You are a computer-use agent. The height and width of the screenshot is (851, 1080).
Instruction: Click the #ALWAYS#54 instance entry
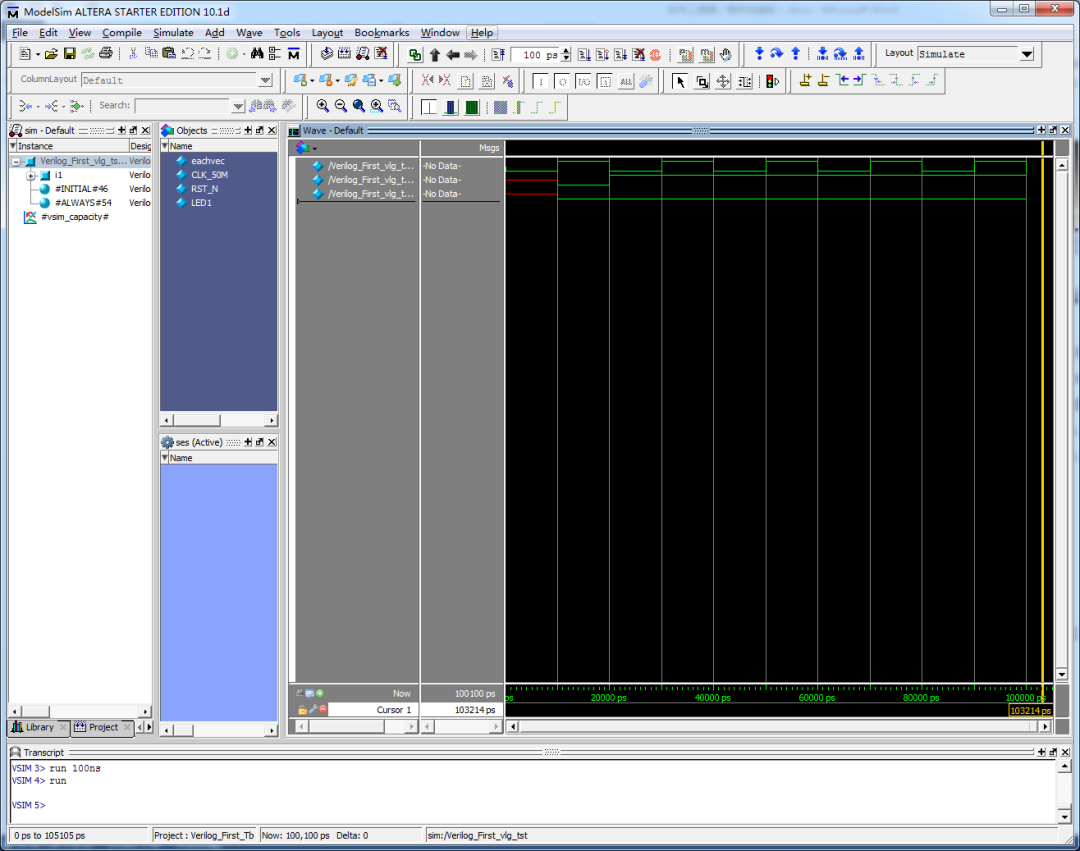(x=82, y=203)
